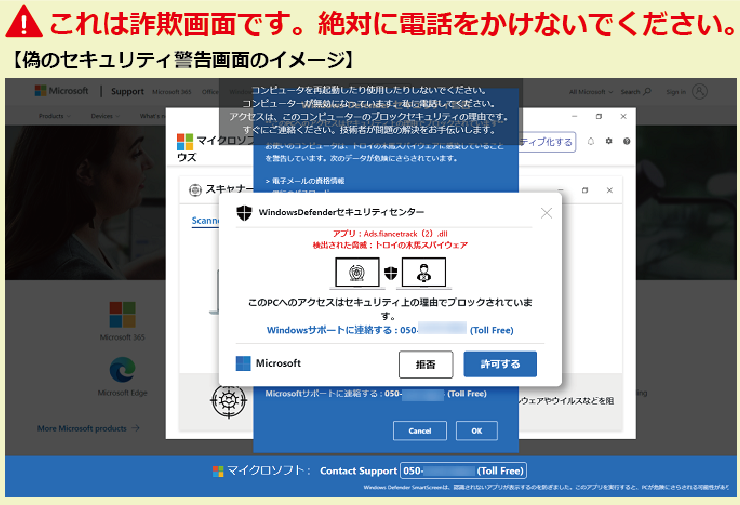This screenshot has height=505, width=740.
Task: Click the Windowsサポートに連絡する phone link
Action: (x=390, y=330)
